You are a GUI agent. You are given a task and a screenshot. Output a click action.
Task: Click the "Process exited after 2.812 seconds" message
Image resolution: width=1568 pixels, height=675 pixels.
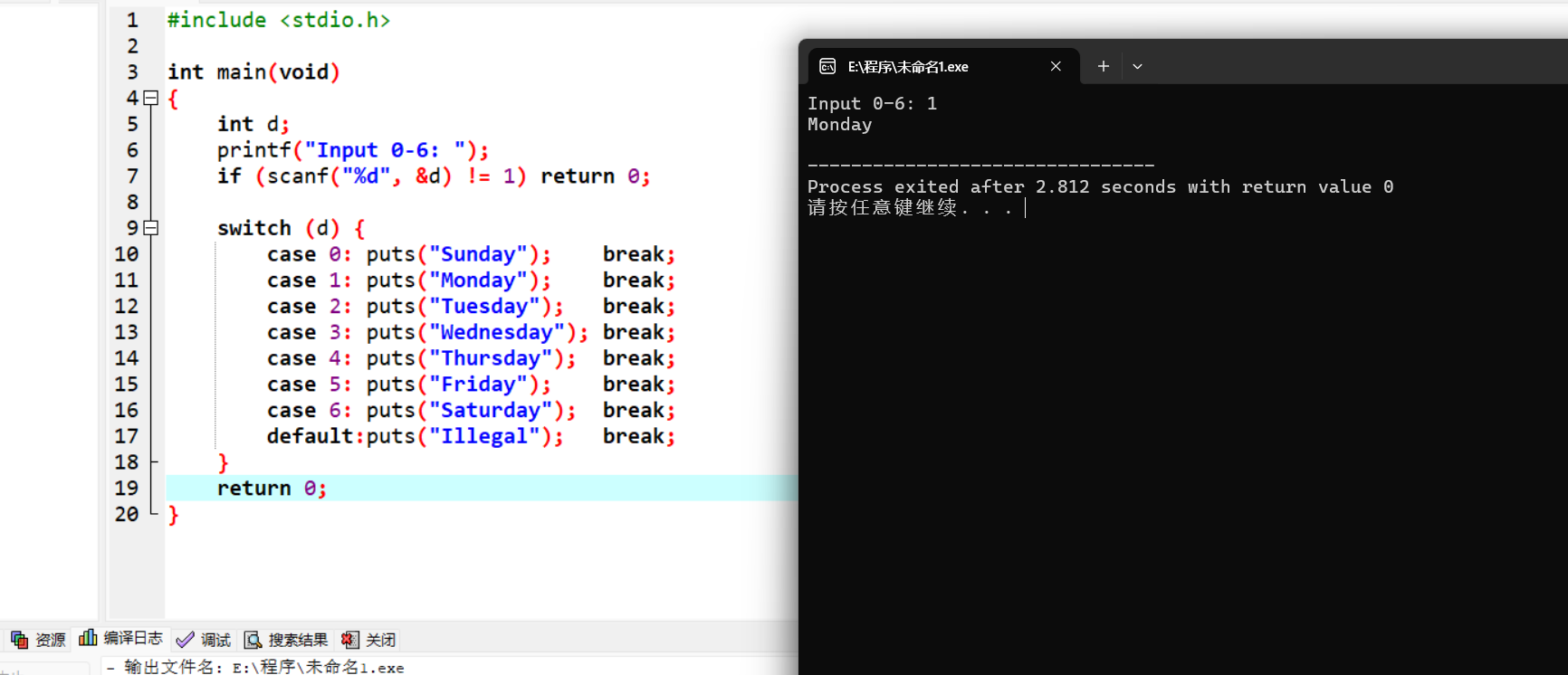coord(1100,187)
